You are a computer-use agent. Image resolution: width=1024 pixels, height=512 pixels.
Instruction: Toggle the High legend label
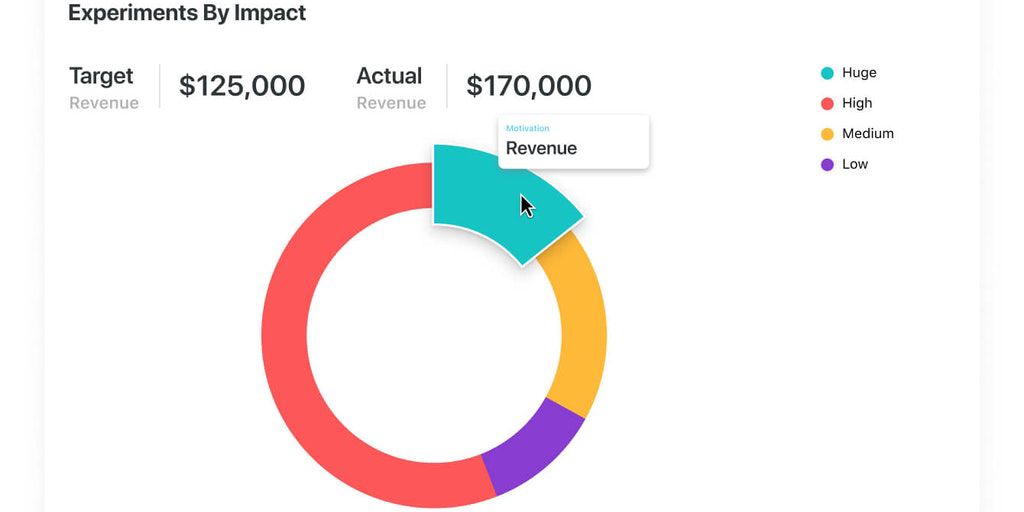(x=857, y=103)
